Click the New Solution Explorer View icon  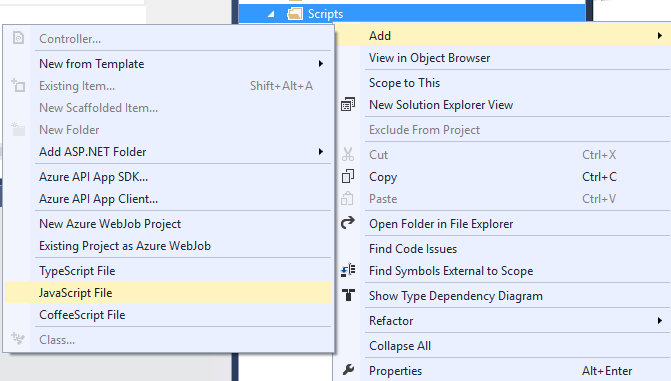point(347,104)
